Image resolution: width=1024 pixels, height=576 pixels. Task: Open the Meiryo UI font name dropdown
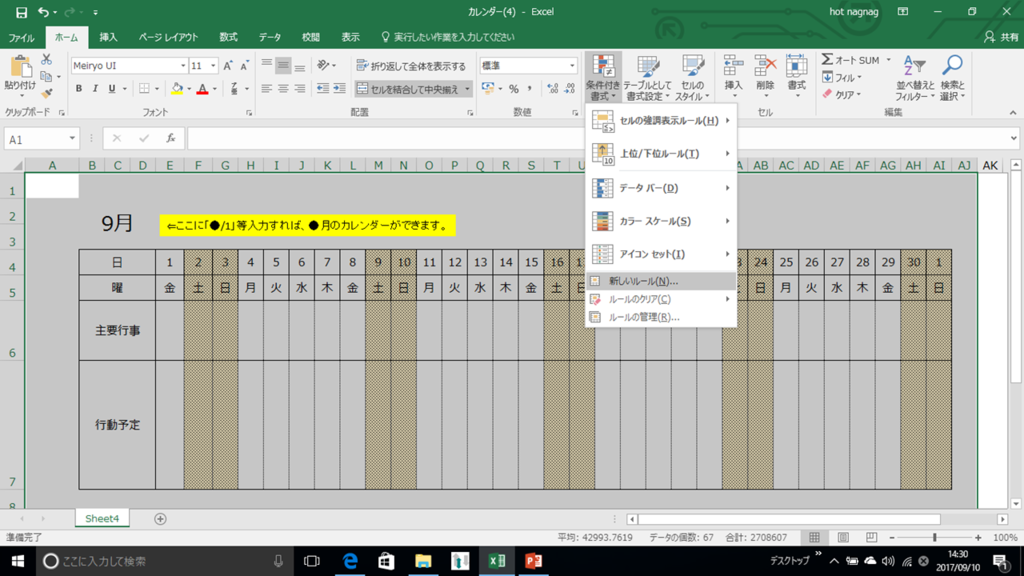coord(183,65)
